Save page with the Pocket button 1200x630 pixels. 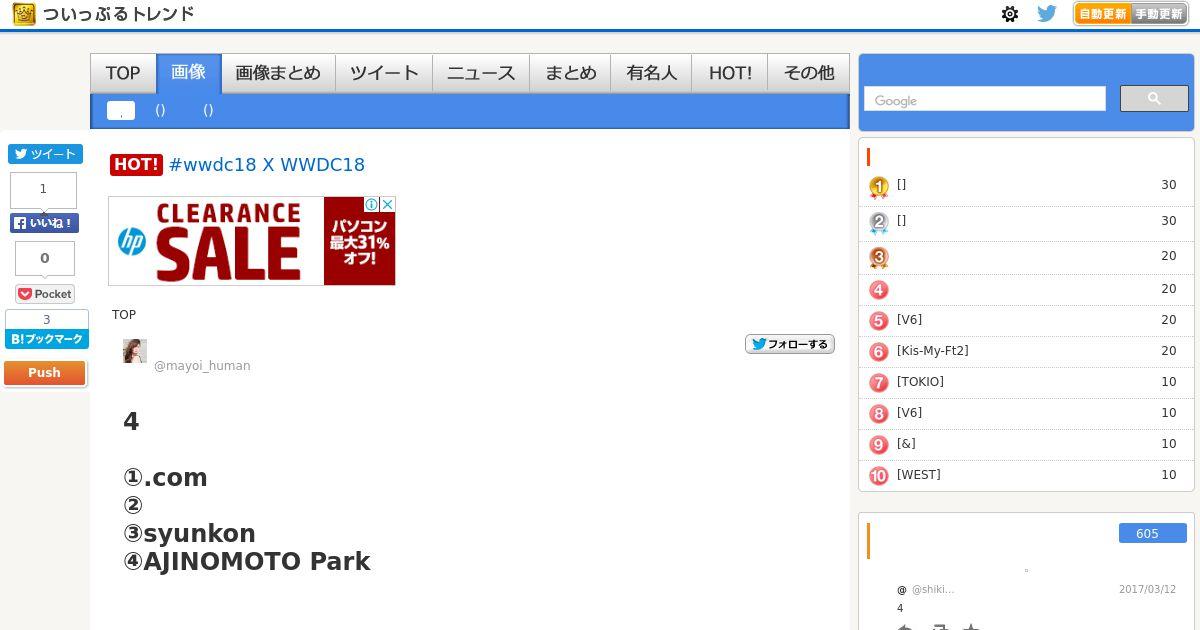point(45,294)
